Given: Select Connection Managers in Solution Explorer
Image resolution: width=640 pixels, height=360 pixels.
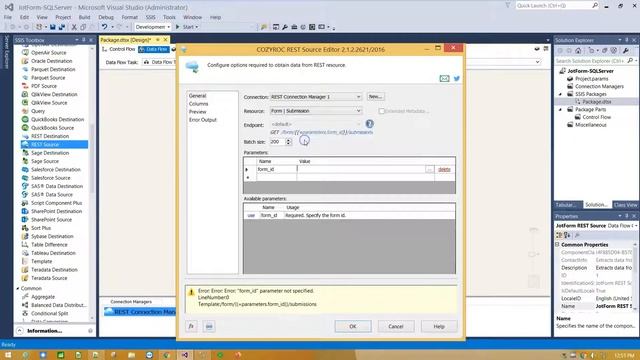Looking at the screenshot, I should coord(599,87).
